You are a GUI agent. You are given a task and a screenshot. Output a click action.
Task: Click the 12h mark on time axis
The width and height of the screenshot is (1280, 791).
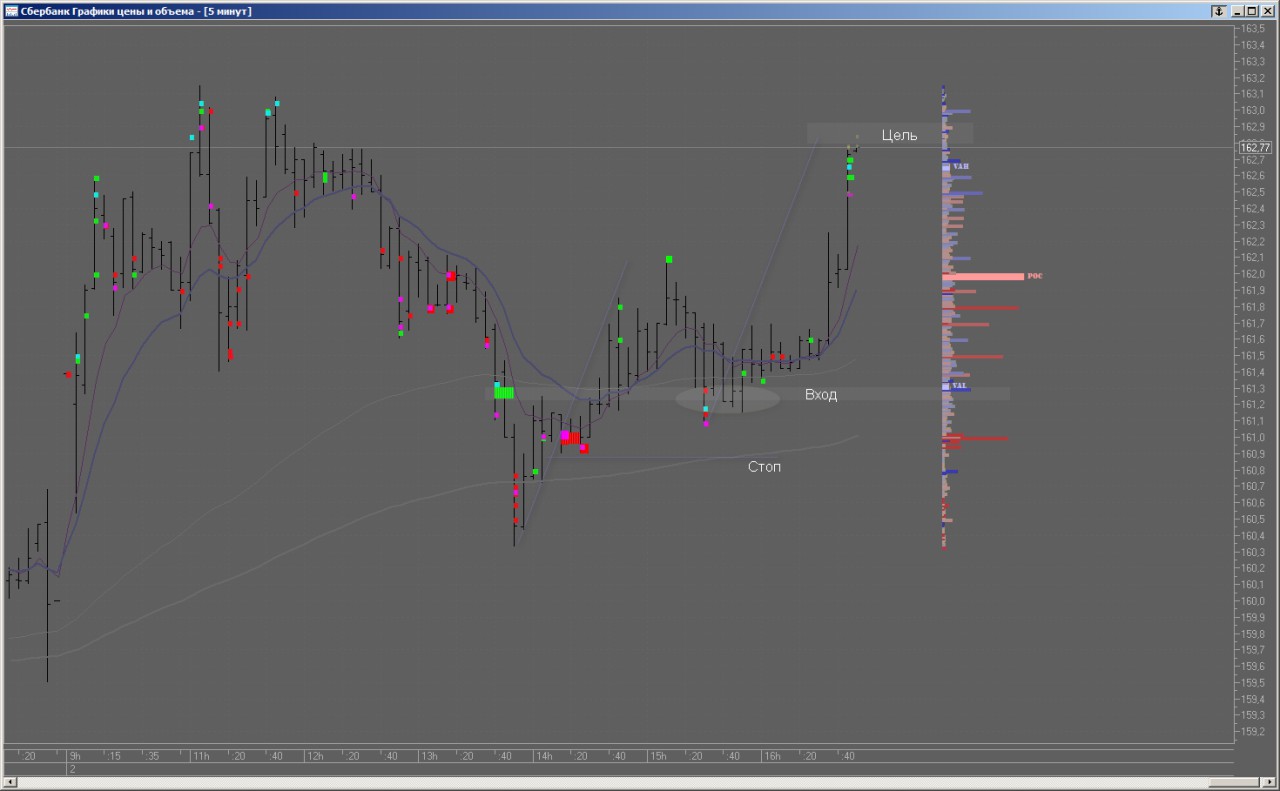[x=315, y=757]
